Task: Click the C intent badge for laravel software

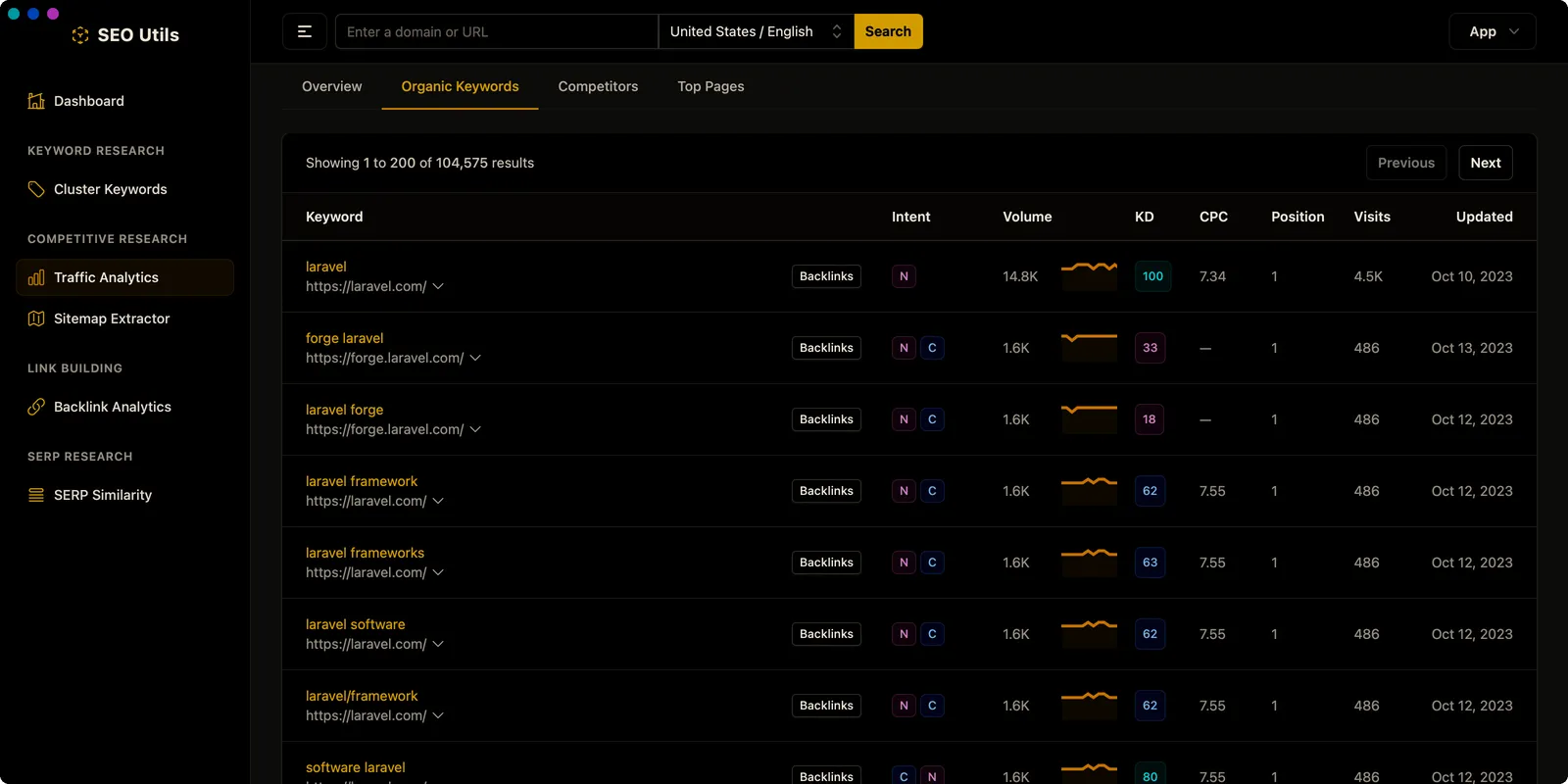Action: 932,634
